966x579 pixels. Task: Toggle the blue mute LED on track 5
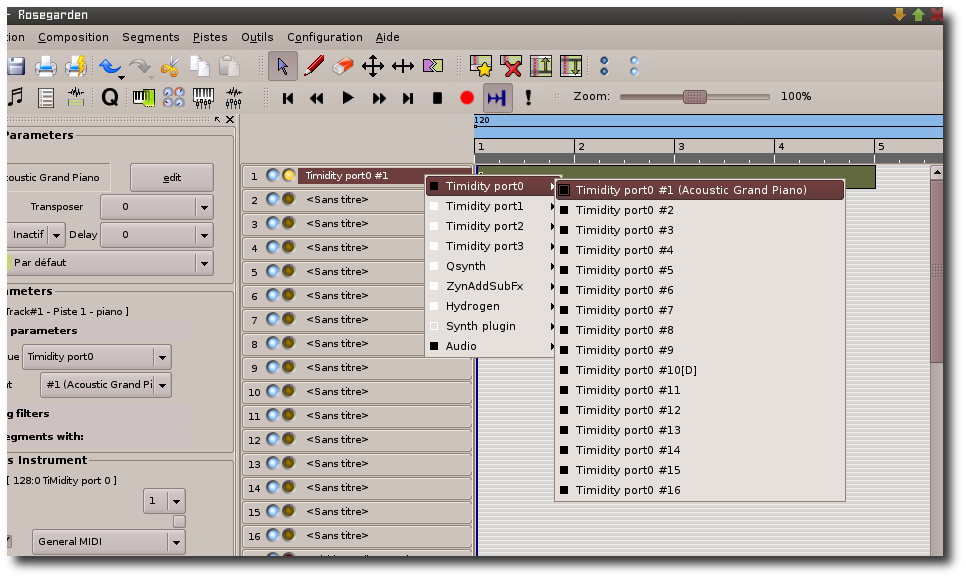pyautogui.click(x=273, y=272)
